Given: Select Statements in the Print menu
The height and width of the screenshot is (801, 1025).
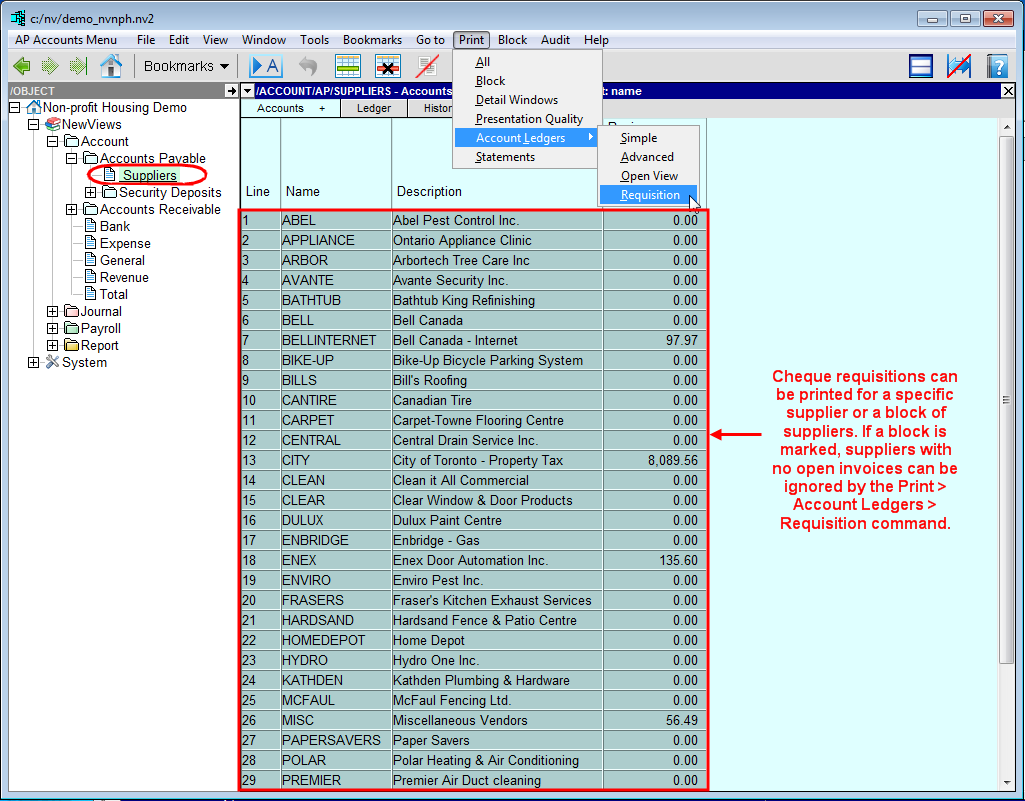Looking at the screenshot, I should (x=505, y=157).
